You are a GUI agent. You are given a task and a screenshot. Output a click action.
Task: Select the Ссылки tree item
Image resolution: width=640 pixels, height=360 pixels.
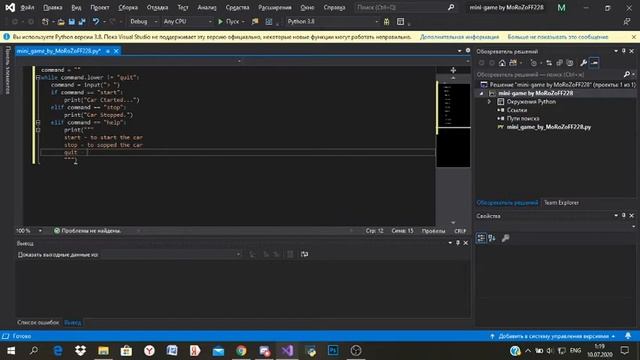517,110
